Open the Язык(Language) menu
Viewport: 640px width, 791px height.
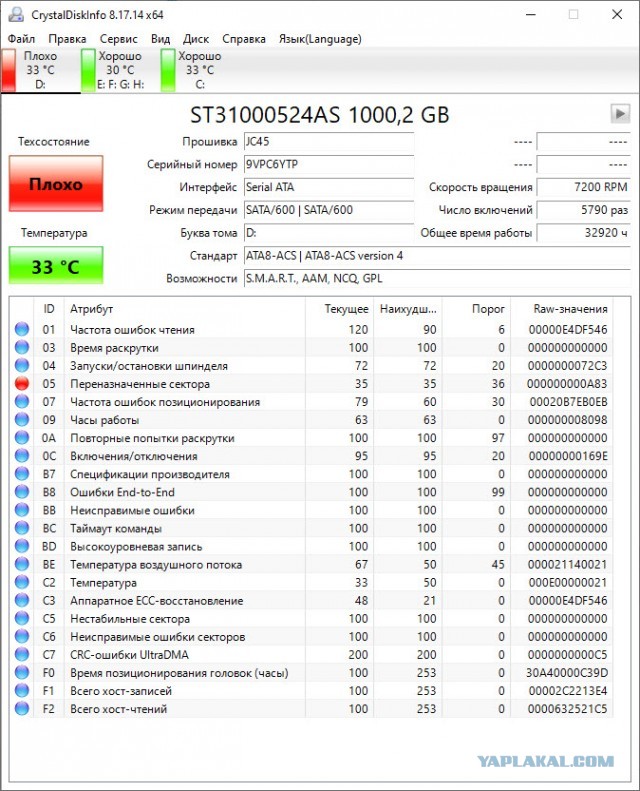tap(320, 39)
